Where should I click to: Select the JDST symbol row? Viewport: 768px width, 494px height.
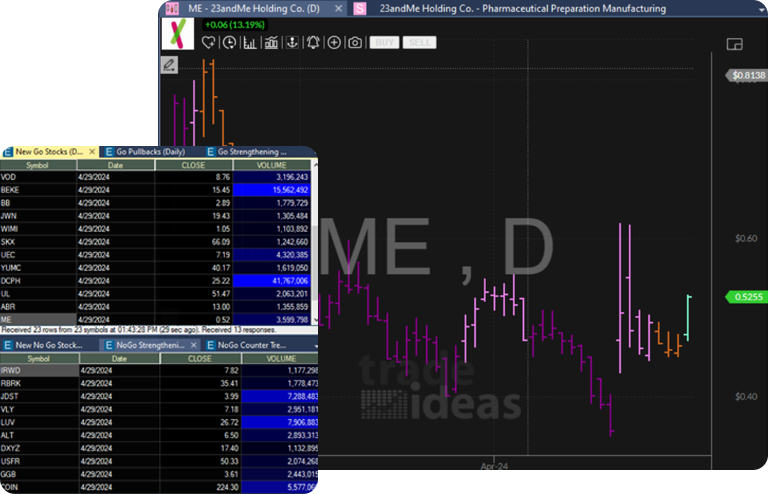pos(159,397)
